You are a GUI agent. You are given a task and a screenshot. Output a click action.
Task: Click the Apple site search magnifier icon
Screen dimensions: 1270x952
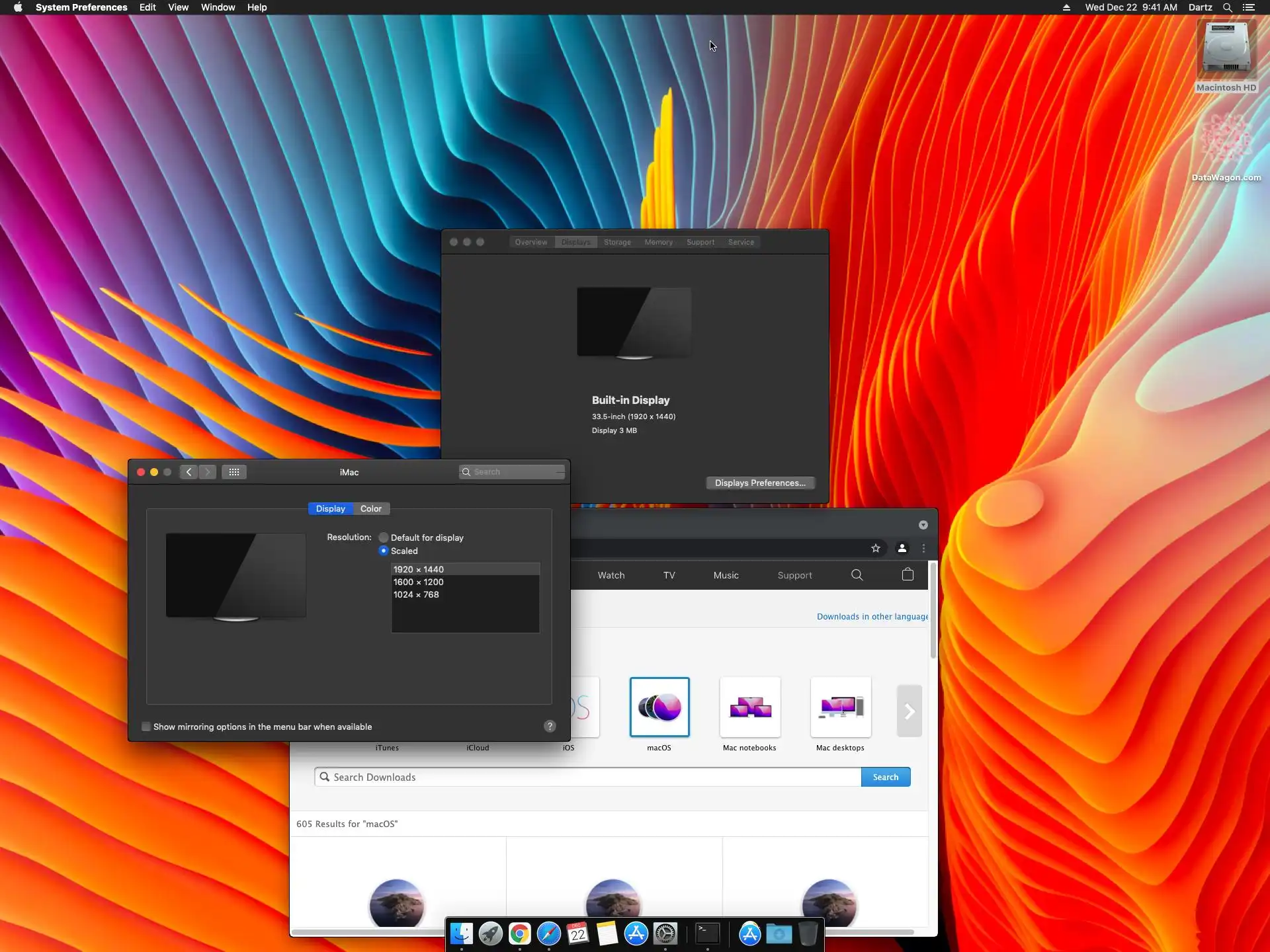[857, 575]
